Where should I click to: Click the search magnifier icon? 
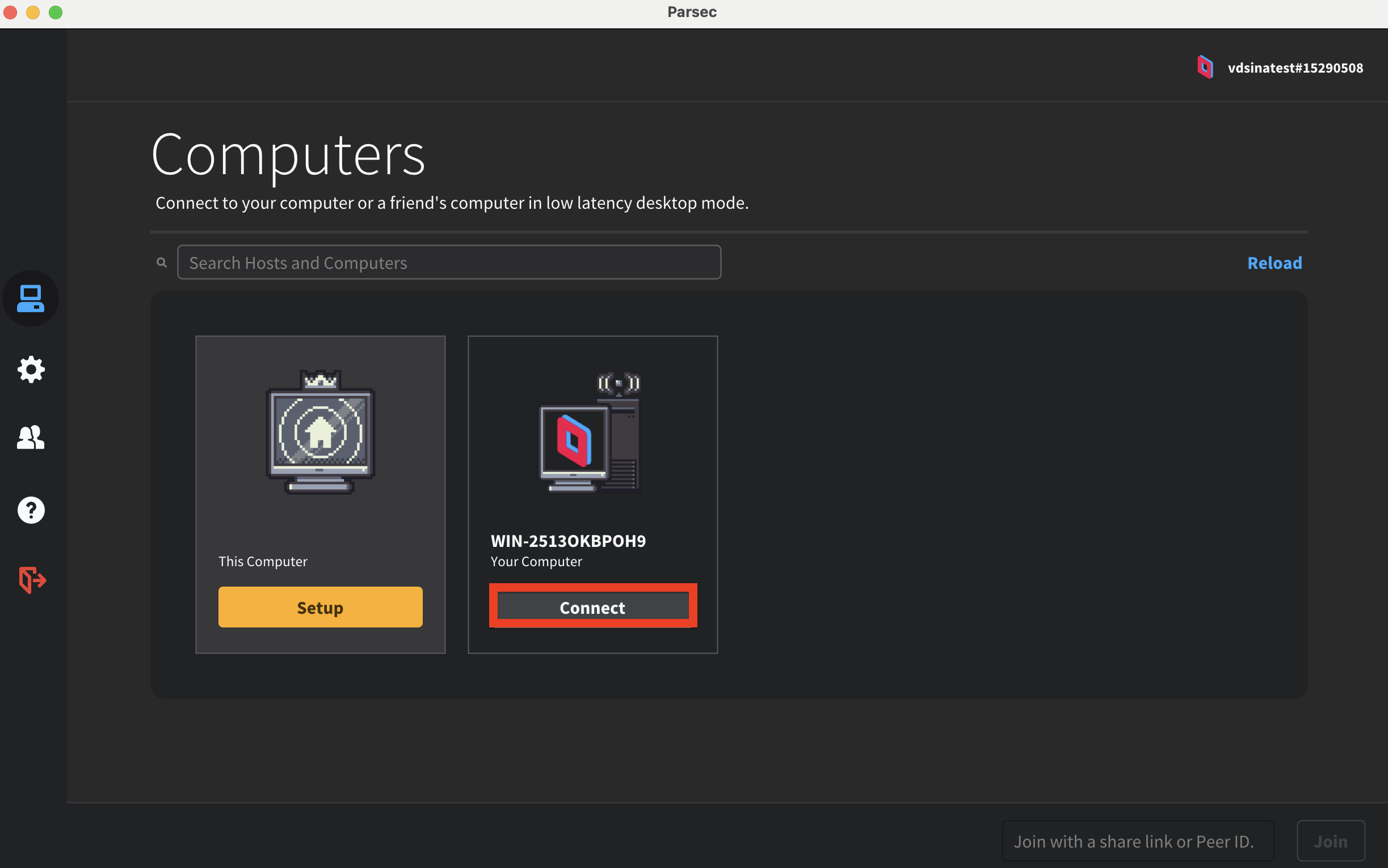[162, 262]
